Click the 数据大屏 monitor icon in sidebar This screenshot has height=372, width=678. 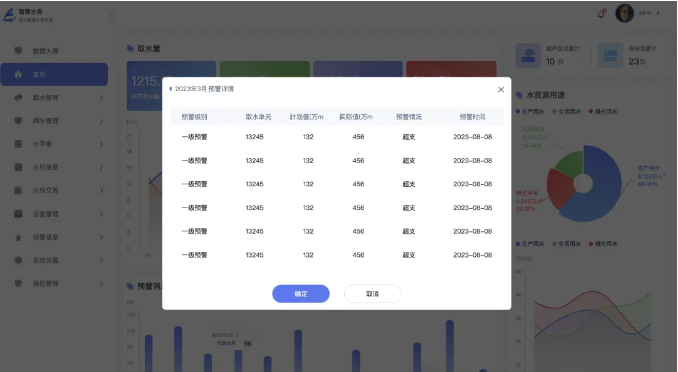click(18, 51)
